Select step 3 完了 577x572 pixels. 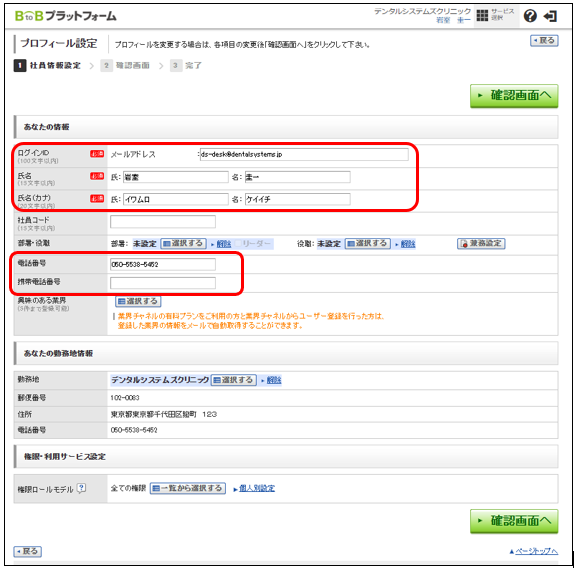(x=186, y=66)
